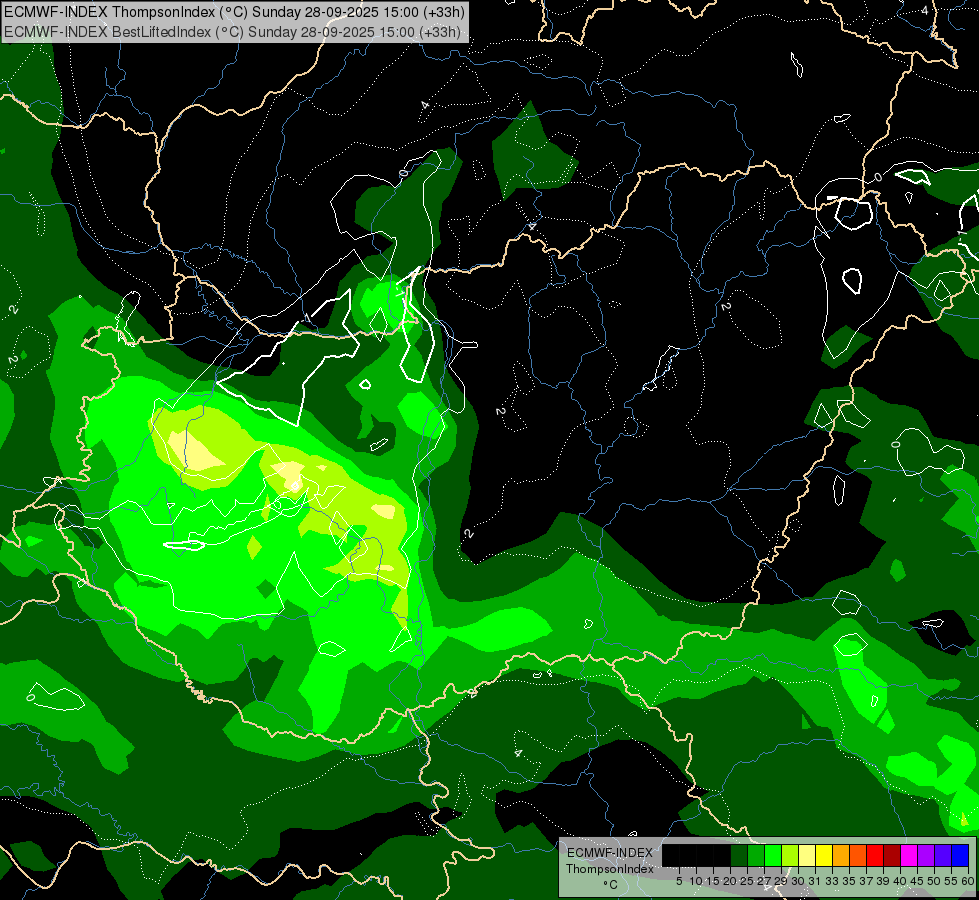The height and width of the screenshot is (900, 979).
Task: Click legend scale value 50
Action: [x=935, y=881]
